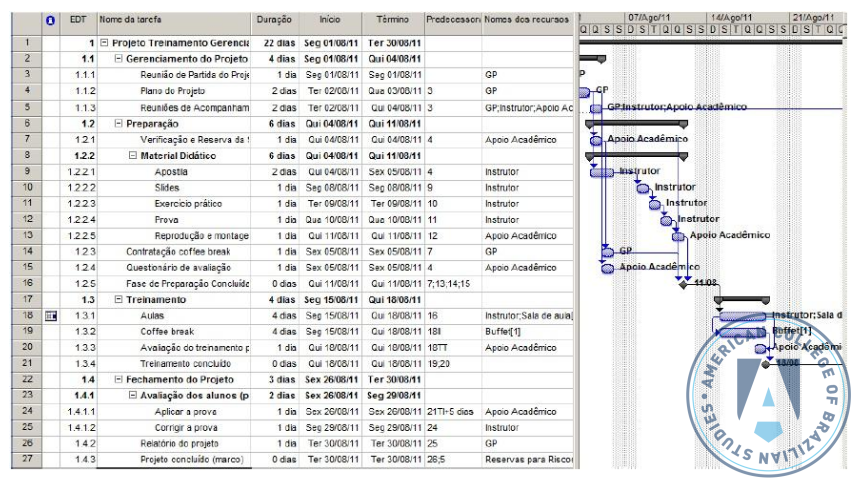Select the task name Apostila

(x=171, y=172)
